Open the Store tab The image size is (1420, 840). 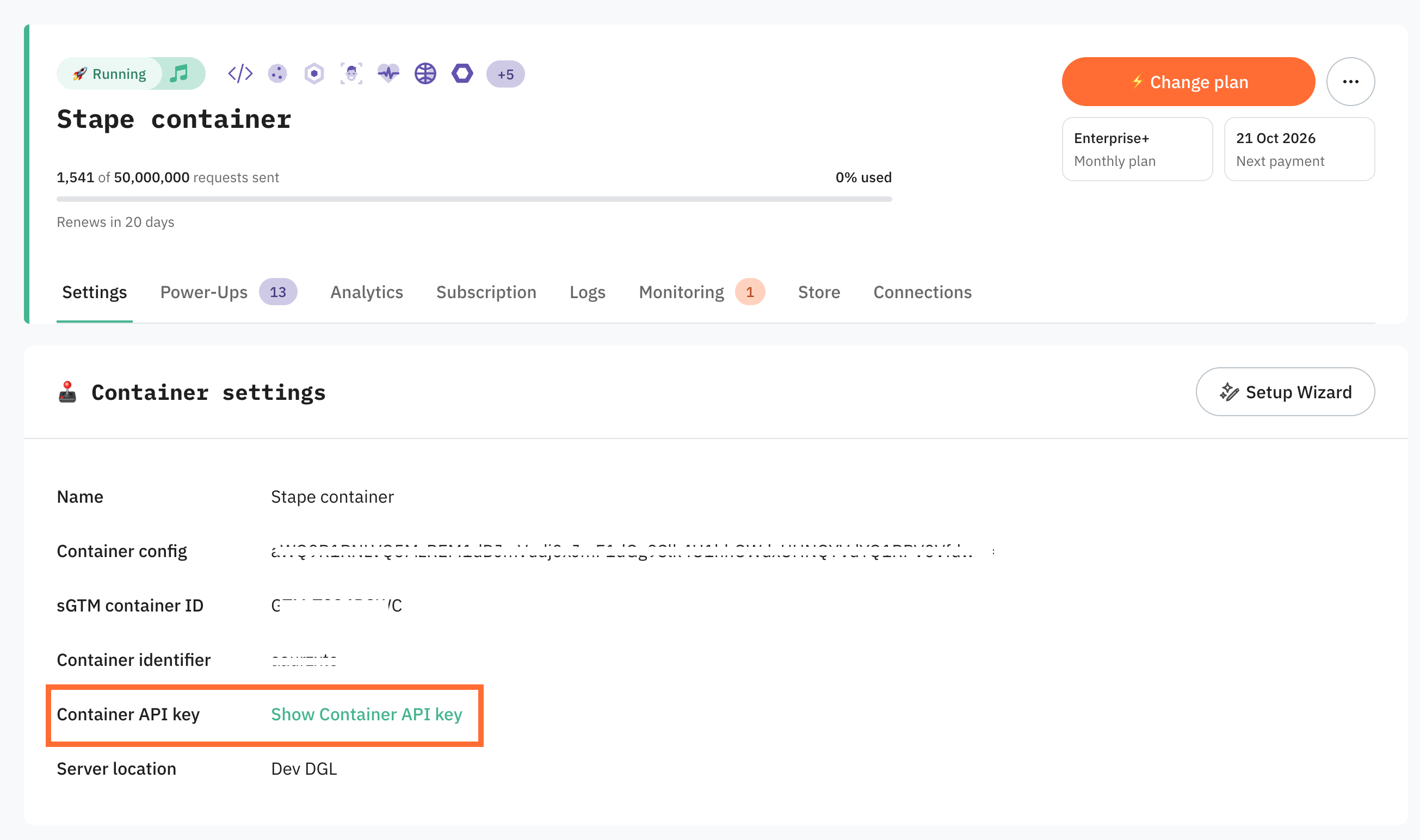click(819, 292)
